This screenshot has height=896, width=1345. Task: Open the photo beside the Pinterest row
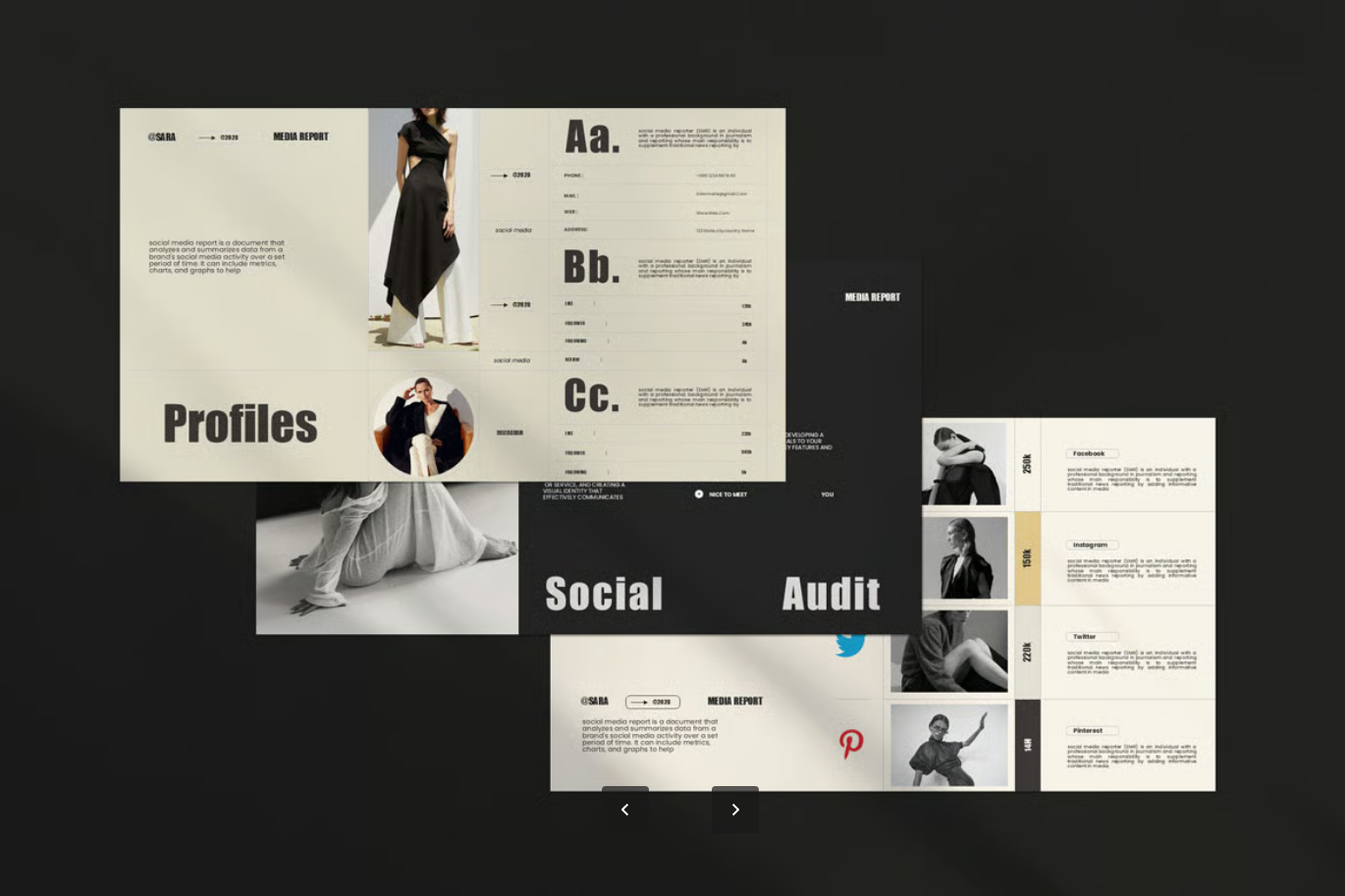tap(949, 746)
